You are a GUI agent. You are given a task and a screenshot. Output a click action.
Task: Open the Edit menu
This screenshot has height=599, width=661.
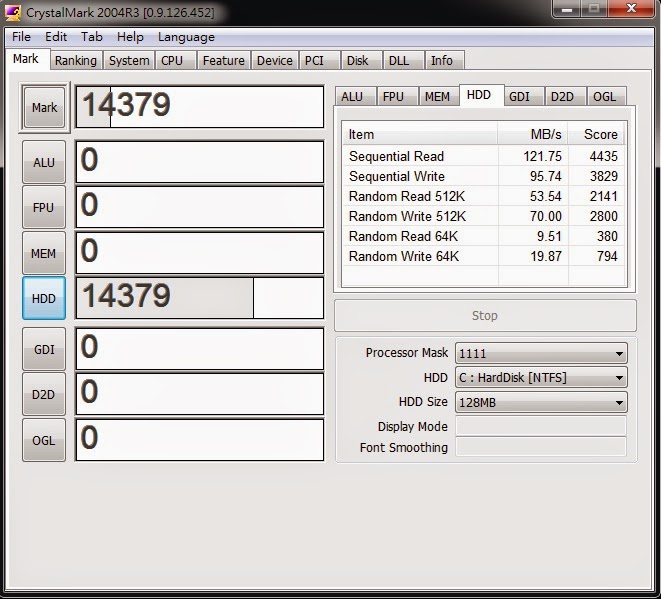pyautogui.click(x=56, y=37)
